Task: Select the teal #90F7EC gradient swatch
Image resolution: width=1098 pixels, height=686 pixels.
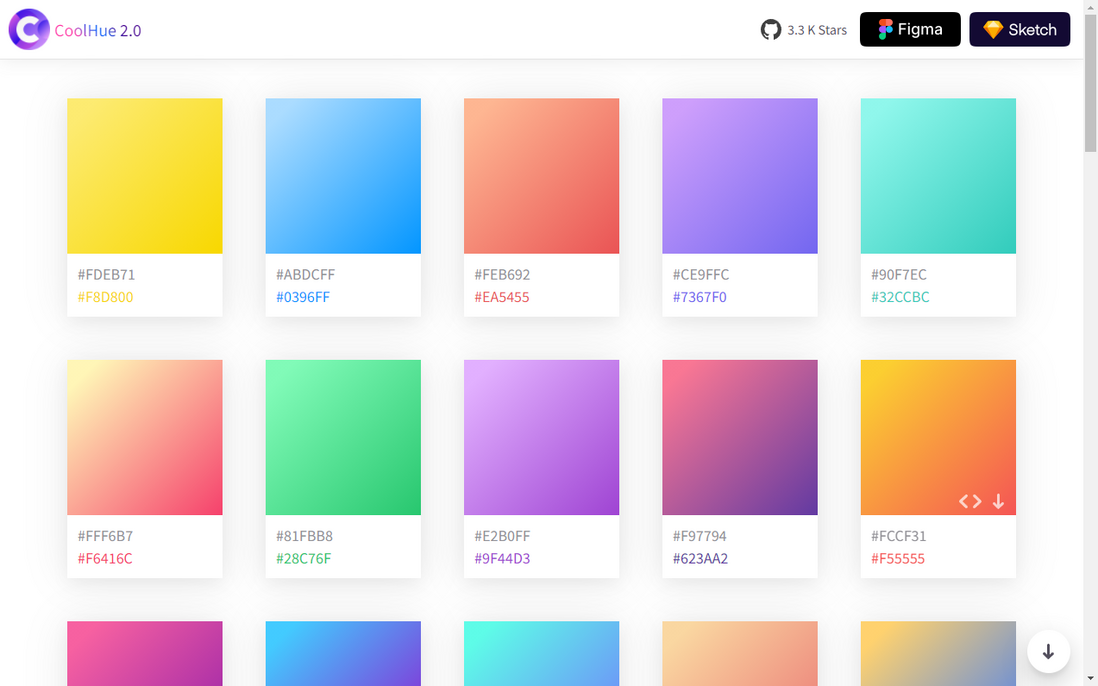Action: point(938,176)
